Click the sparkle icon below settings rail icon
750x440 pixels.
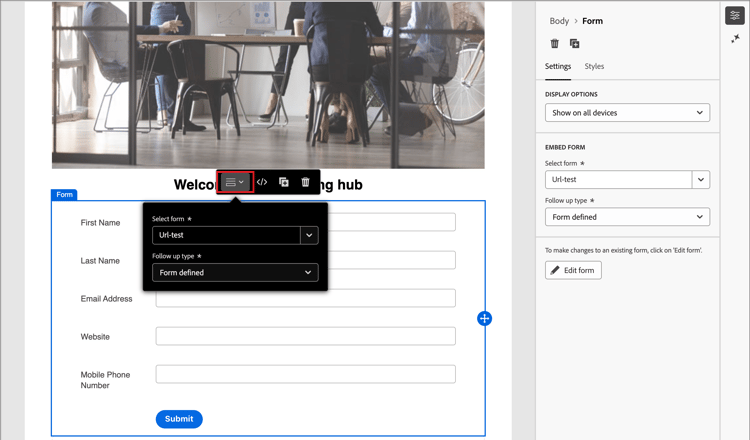pos(735,39)
